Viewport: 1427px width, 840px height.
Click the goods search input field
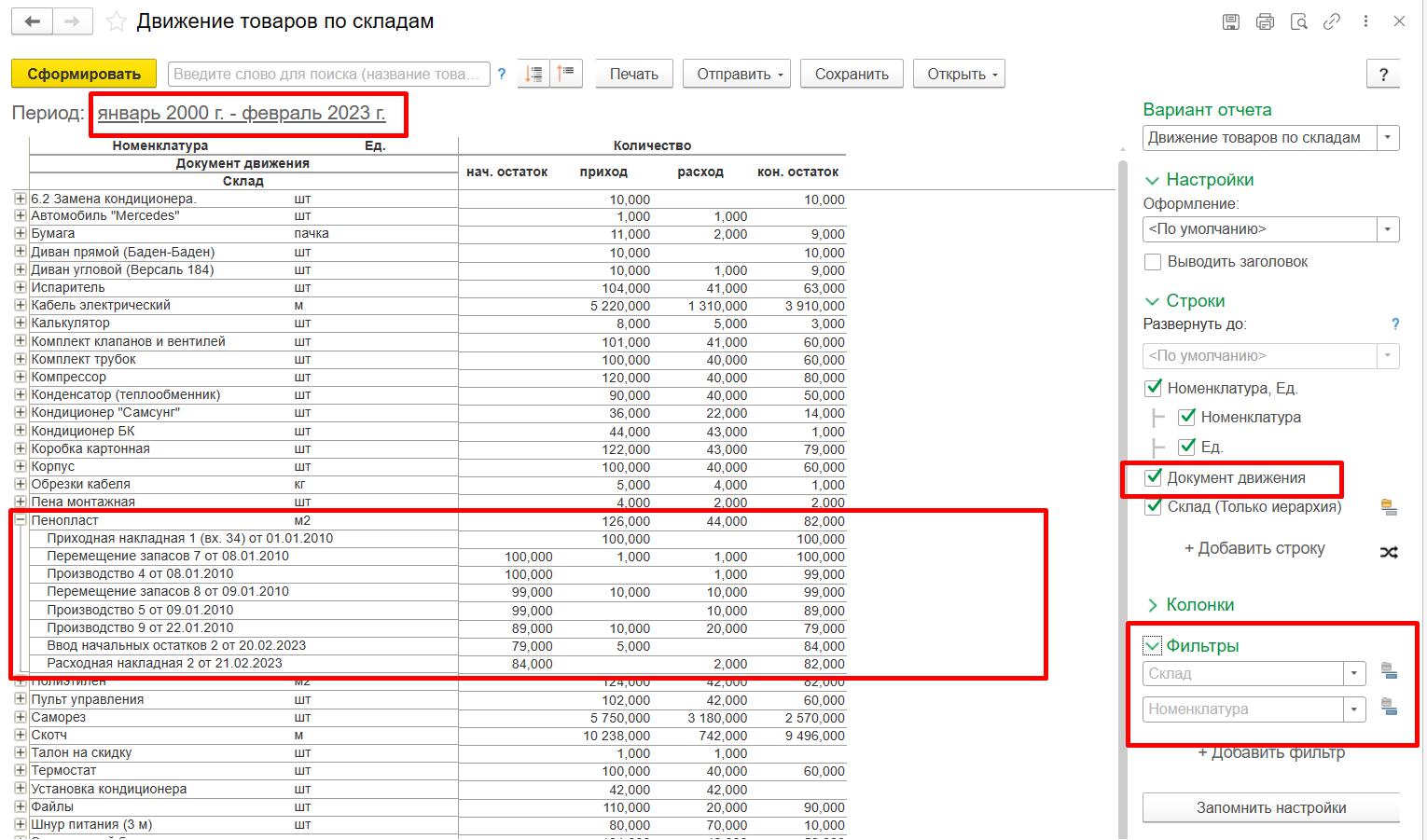click(326, 74)
